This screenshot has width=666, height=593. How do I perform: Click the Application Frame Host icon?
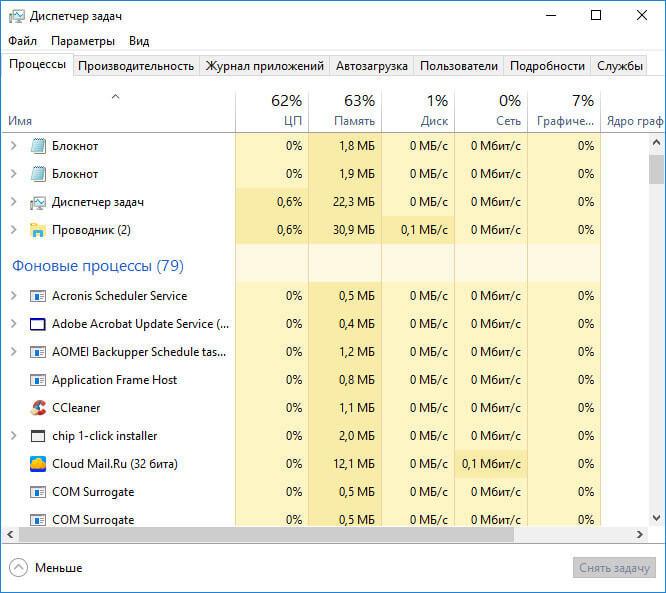38,380
